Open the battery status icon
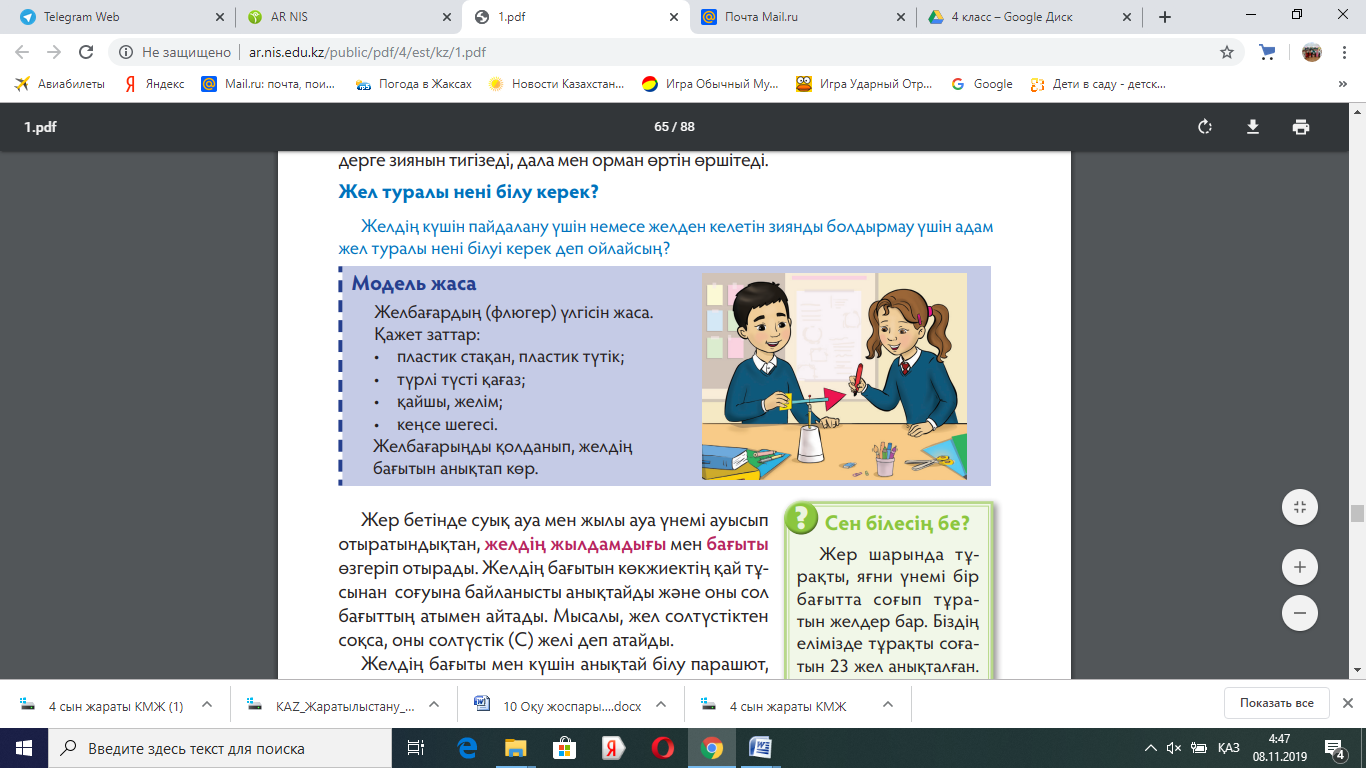This screenshot has height=768, width=1366. 1198,748
